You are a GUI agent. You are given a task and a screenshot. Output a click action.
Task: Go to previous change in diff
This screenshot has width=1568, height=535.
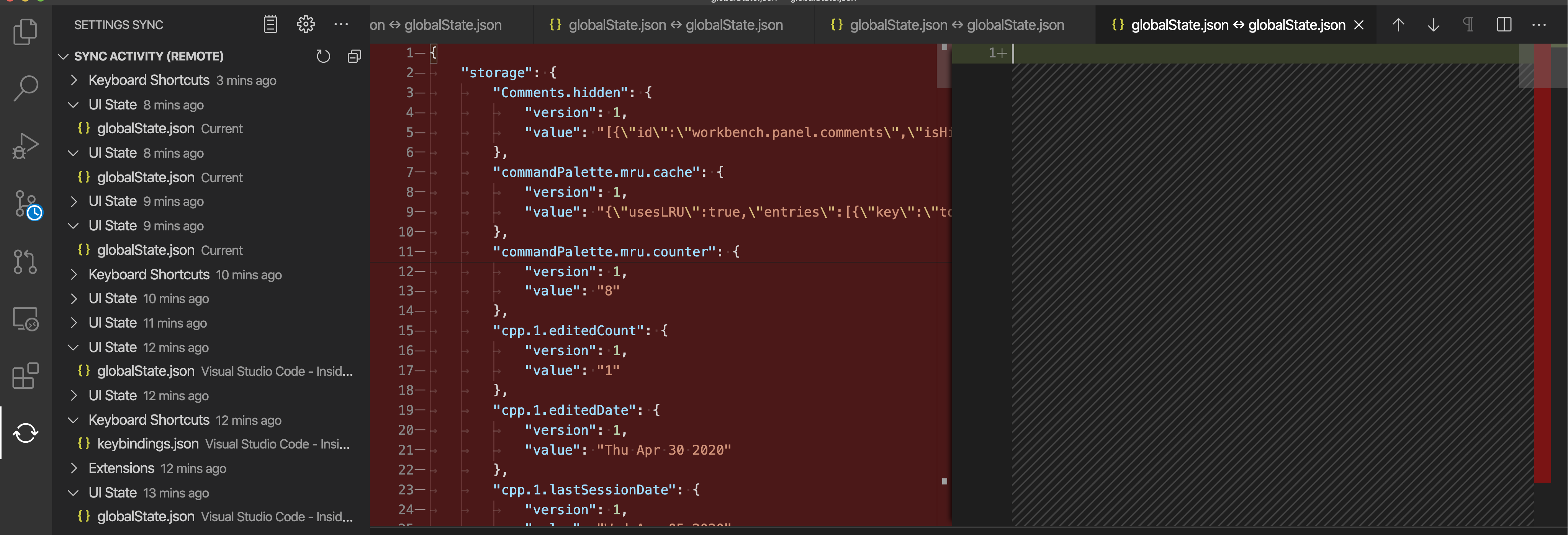1398,25
